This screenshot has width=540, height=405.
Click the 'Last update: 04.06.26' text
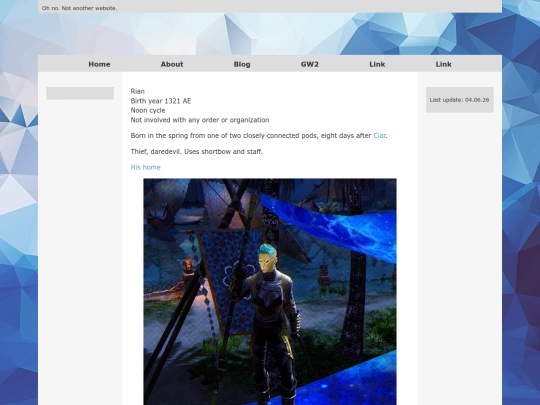tap(459, 100)
